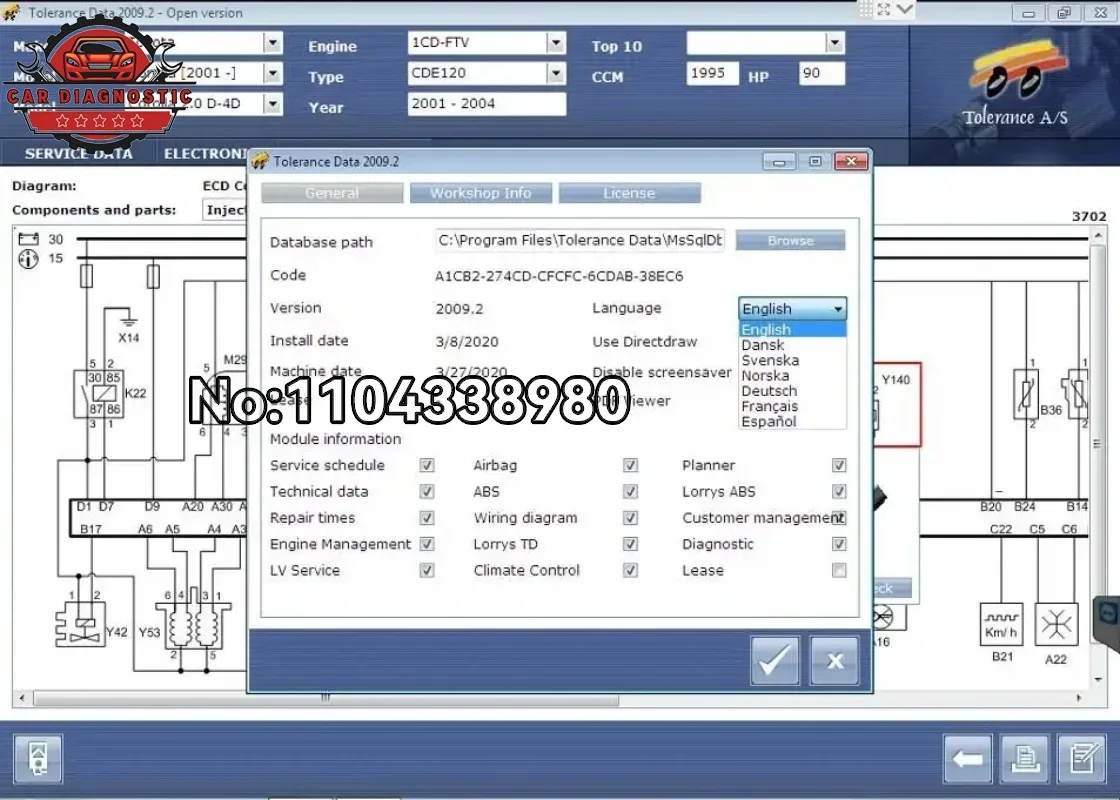Click the A22 component symbol

tap(1056, 624)
